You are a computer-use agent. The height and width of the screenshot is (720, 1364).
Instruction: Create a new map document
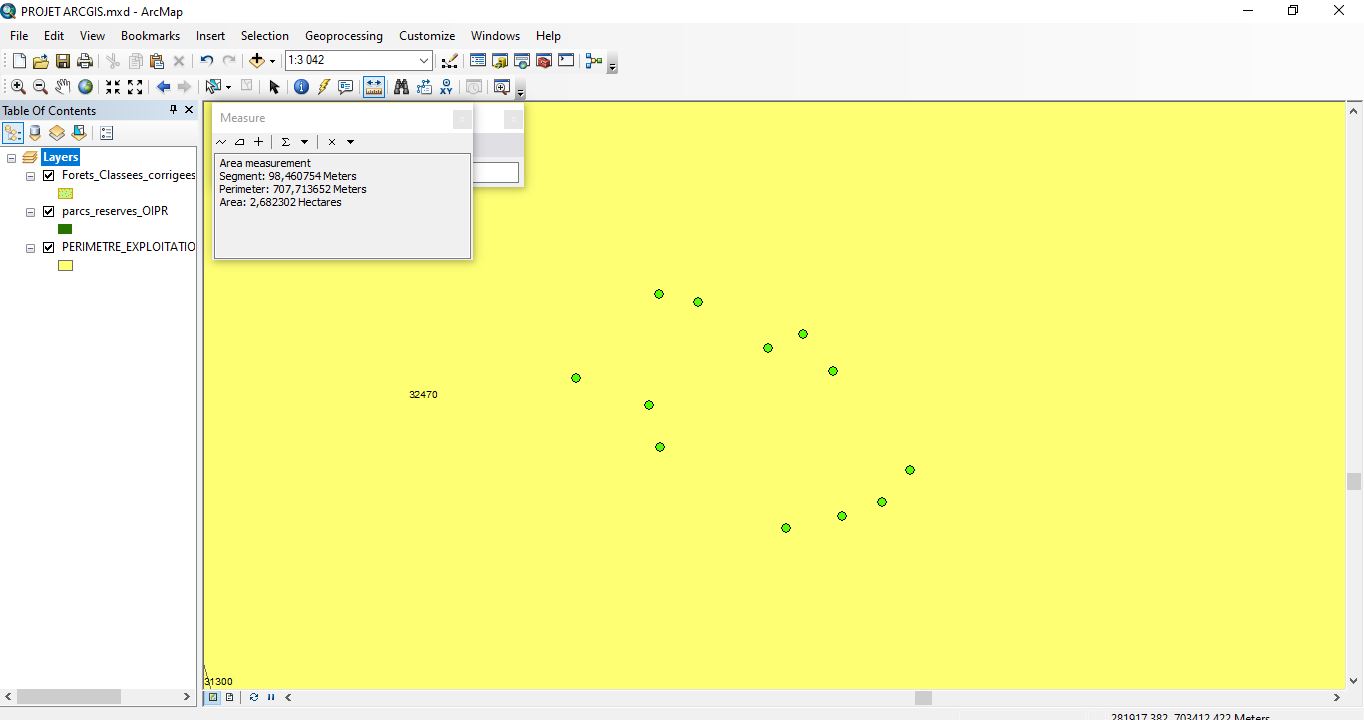pos(19,61)
